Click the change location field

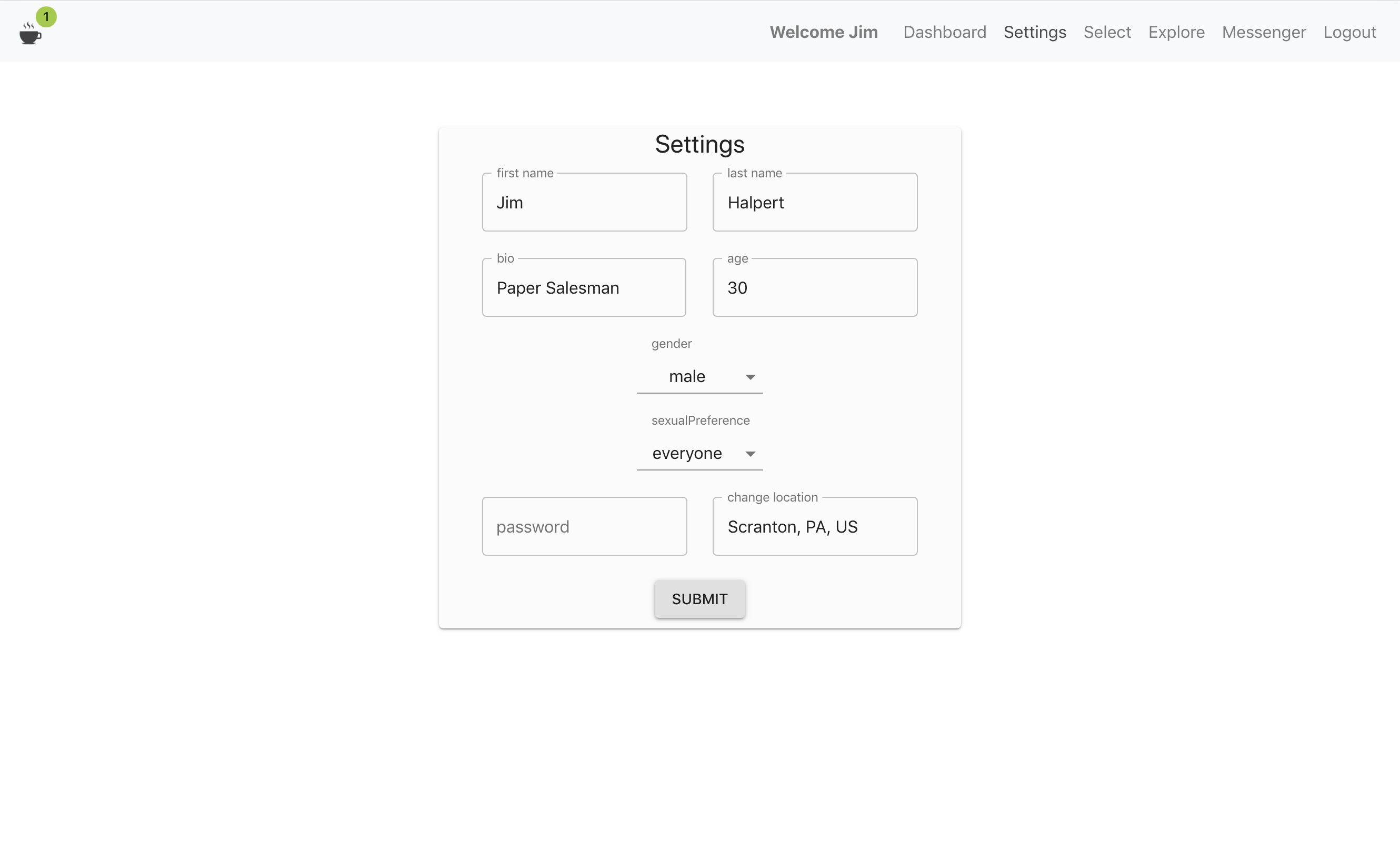814,527
